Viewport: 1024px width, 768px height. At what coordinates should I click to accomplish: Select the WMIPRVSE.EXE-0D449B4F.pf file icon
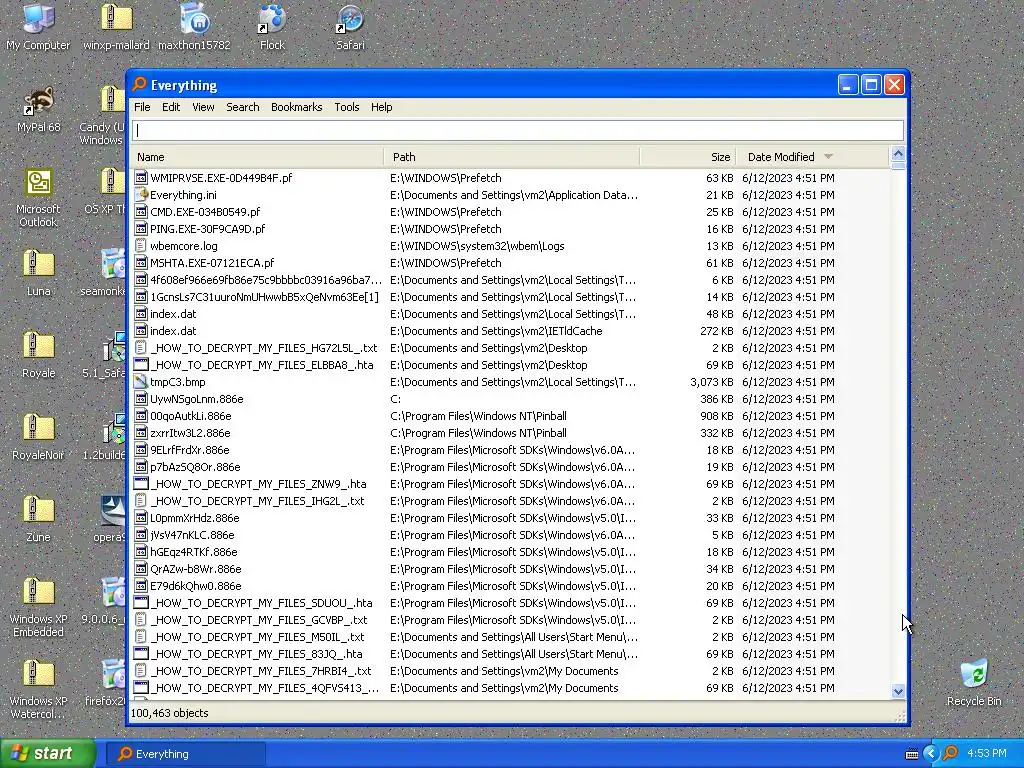pos(140,178)
